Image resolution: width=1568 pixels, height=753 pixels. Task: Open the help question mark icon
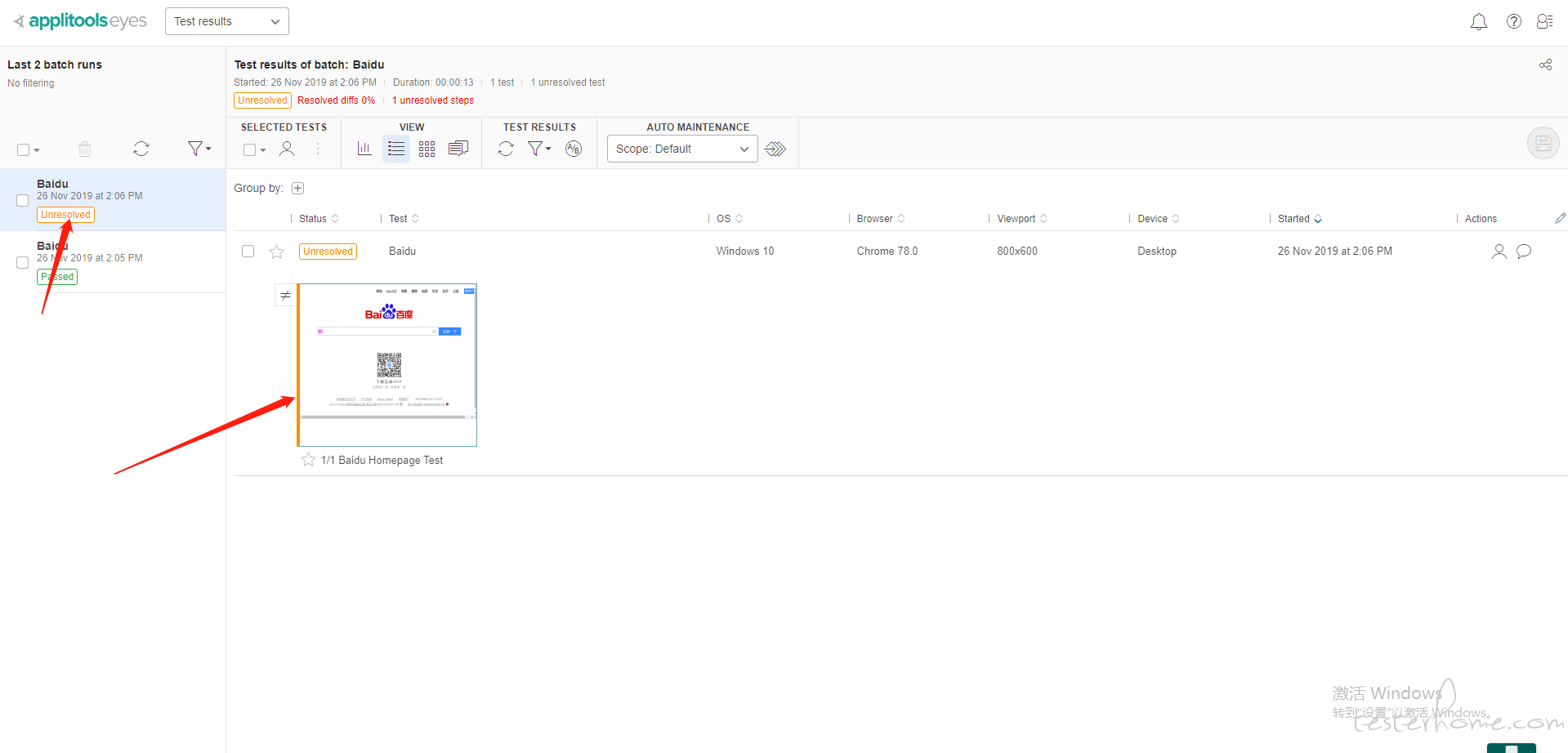1513,22
